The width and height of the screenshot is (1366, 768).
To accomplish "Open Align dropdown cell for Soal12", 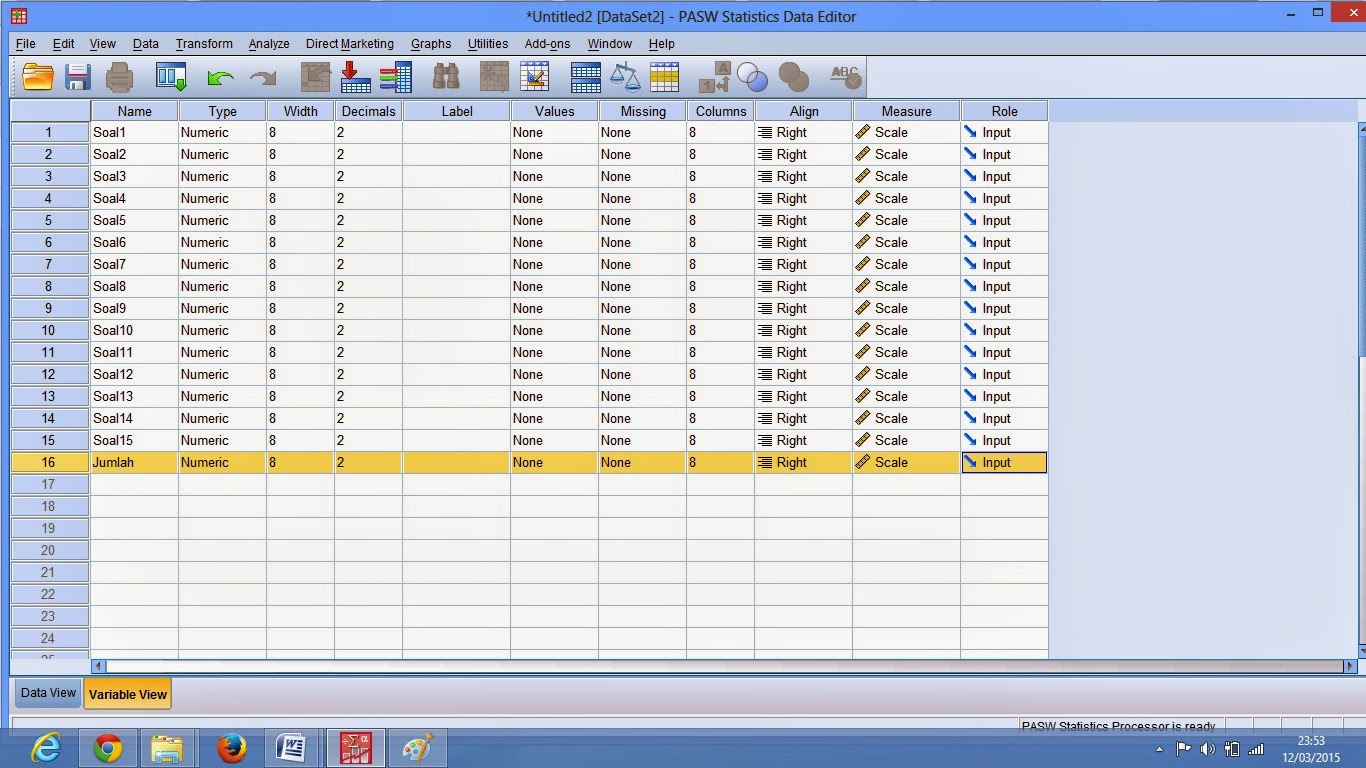I will click(x=804, y=374).
